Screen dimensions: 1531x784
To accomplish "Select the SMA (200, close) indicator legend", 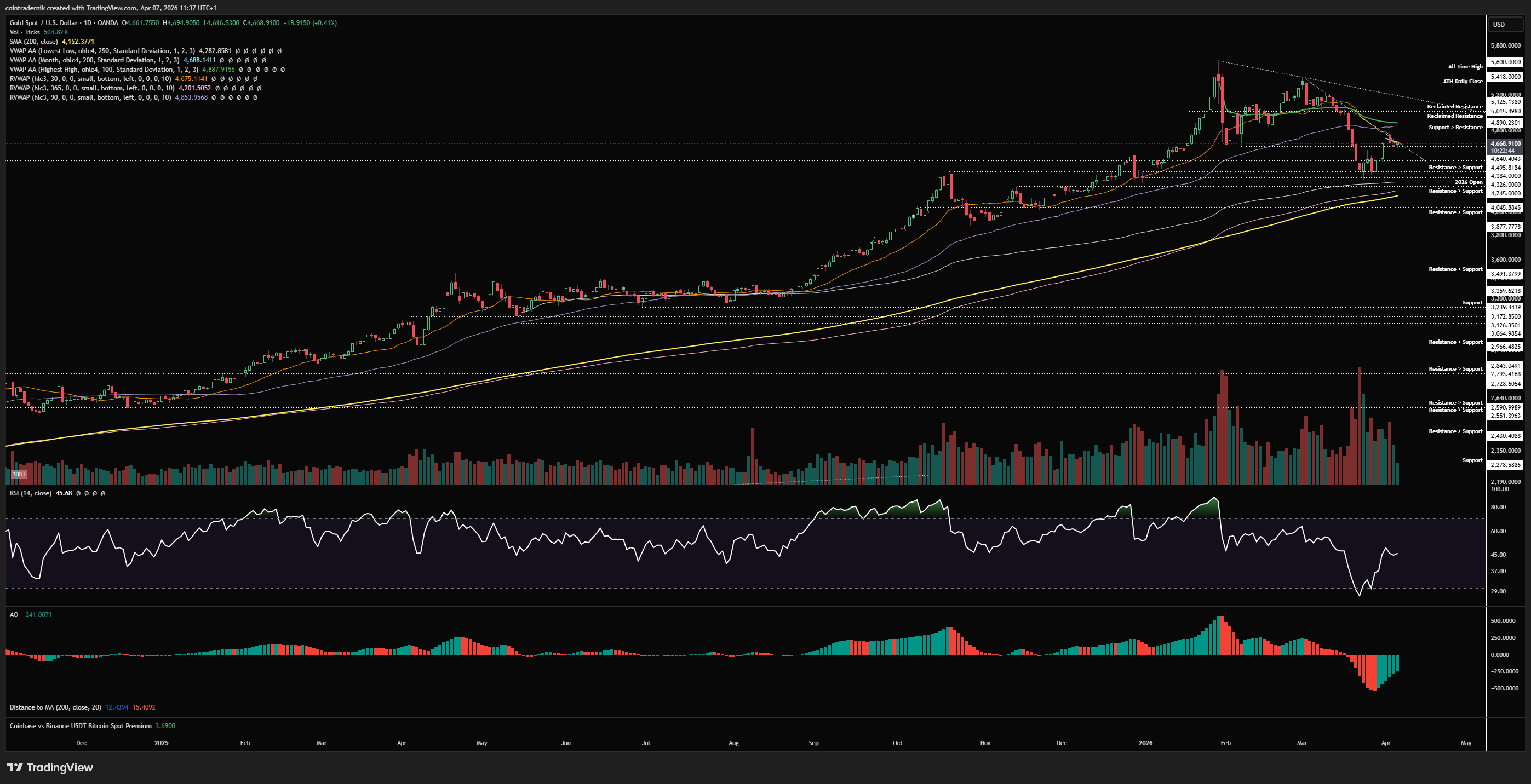I will [33, 42].
